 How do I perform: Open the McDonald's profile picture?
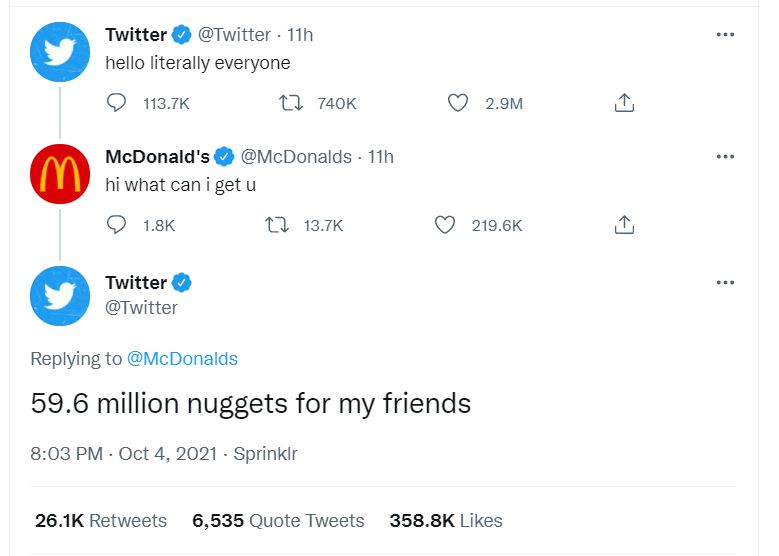[x=60, y=174]
